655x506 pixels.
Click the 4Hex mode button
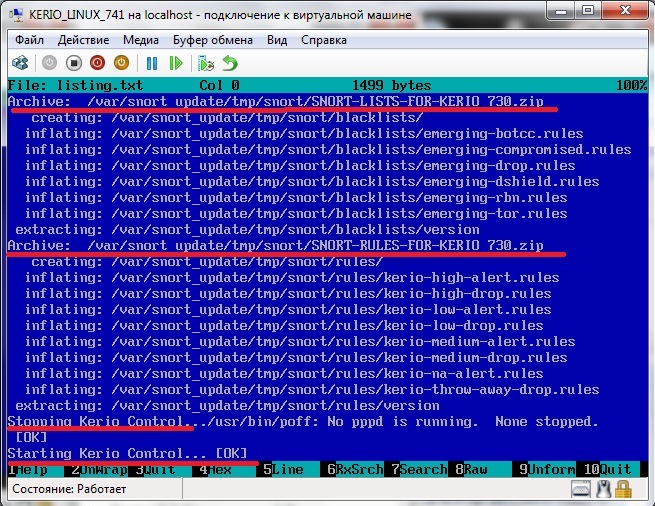tap(216, 469)
